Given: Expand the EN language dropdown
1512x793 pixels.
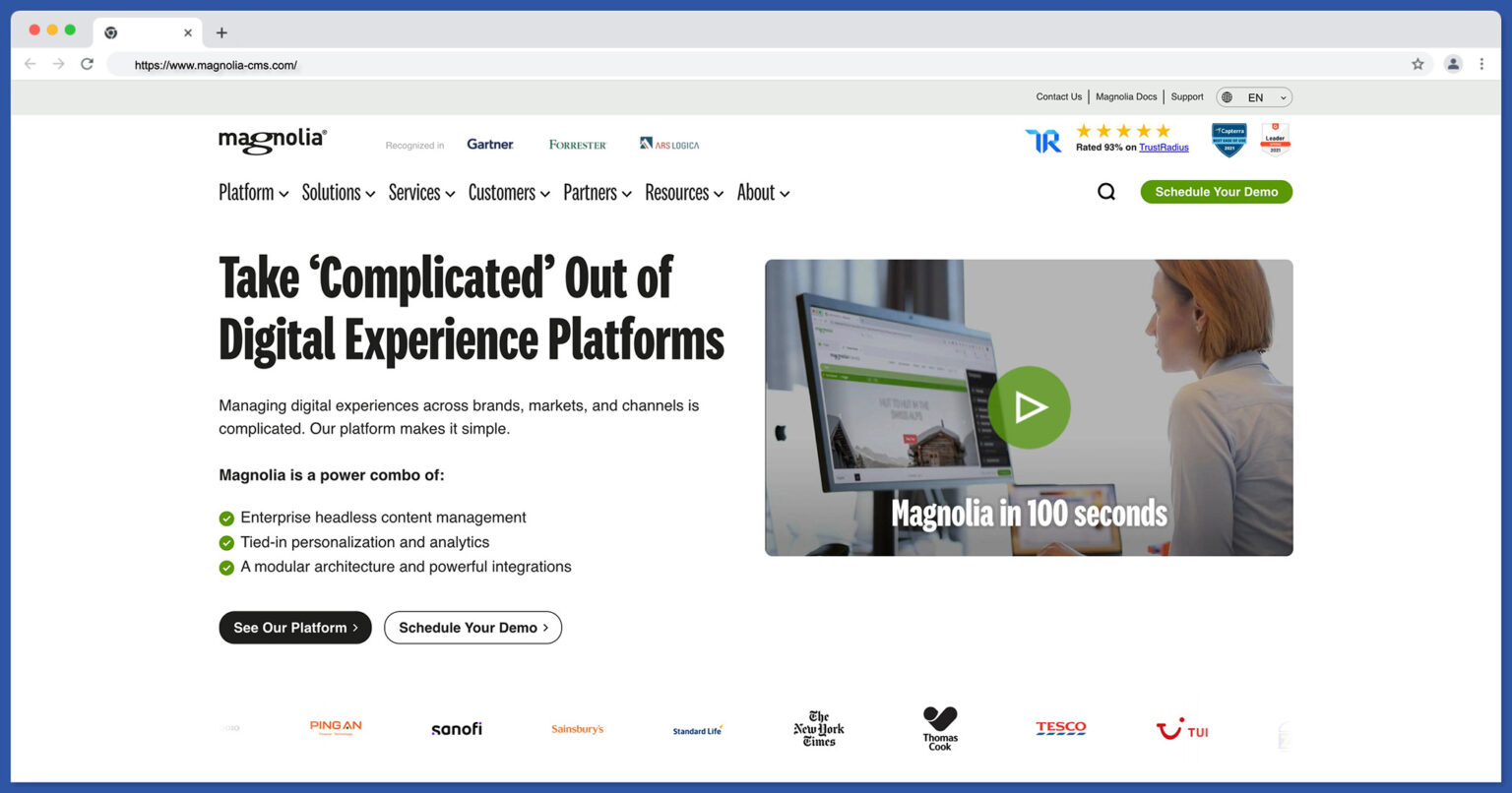Looking at the screenshot, I should point(1253,96).
